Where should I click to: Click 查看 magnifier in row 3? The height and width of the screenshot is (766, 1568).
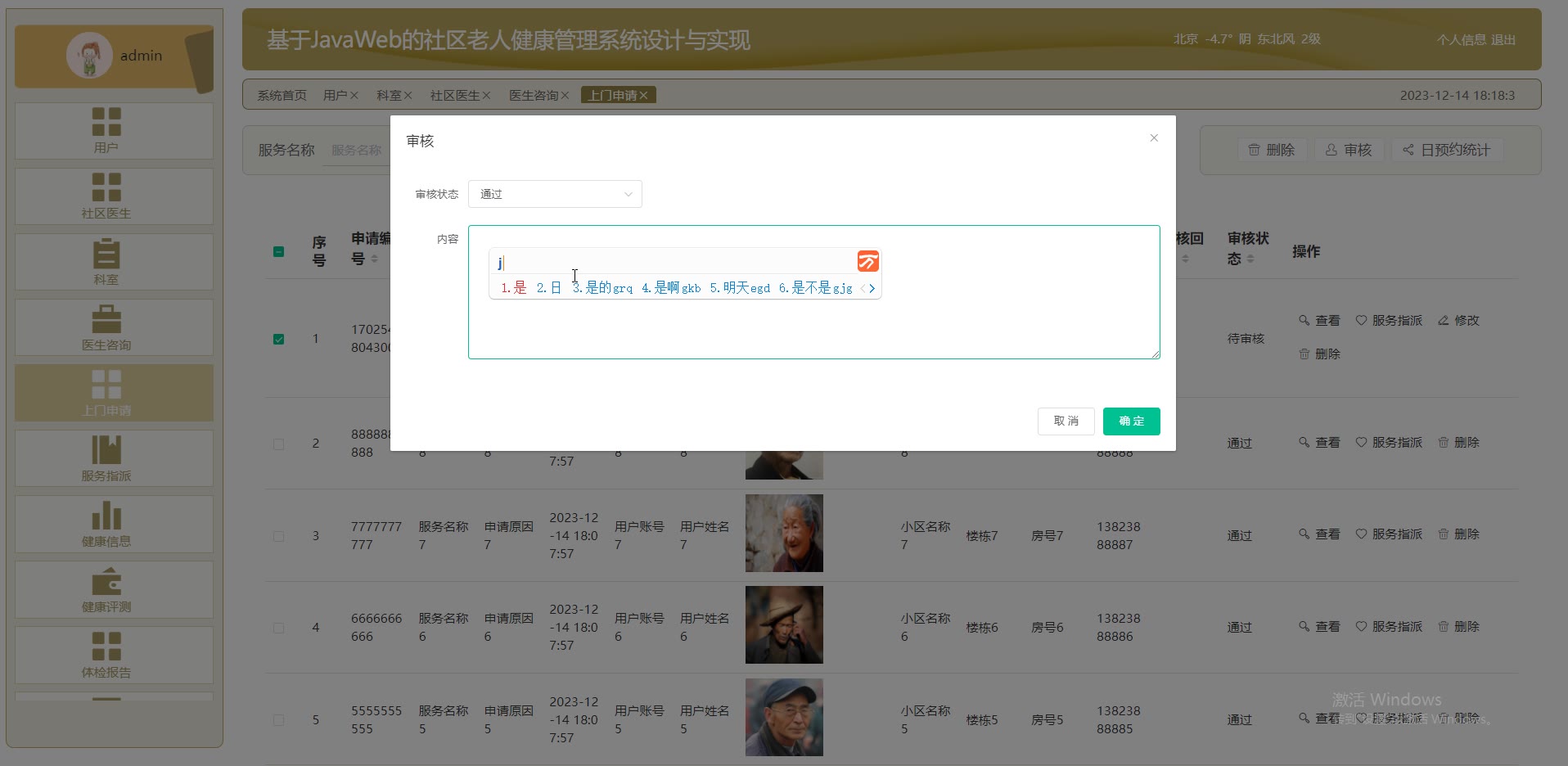pos(1319,534)
